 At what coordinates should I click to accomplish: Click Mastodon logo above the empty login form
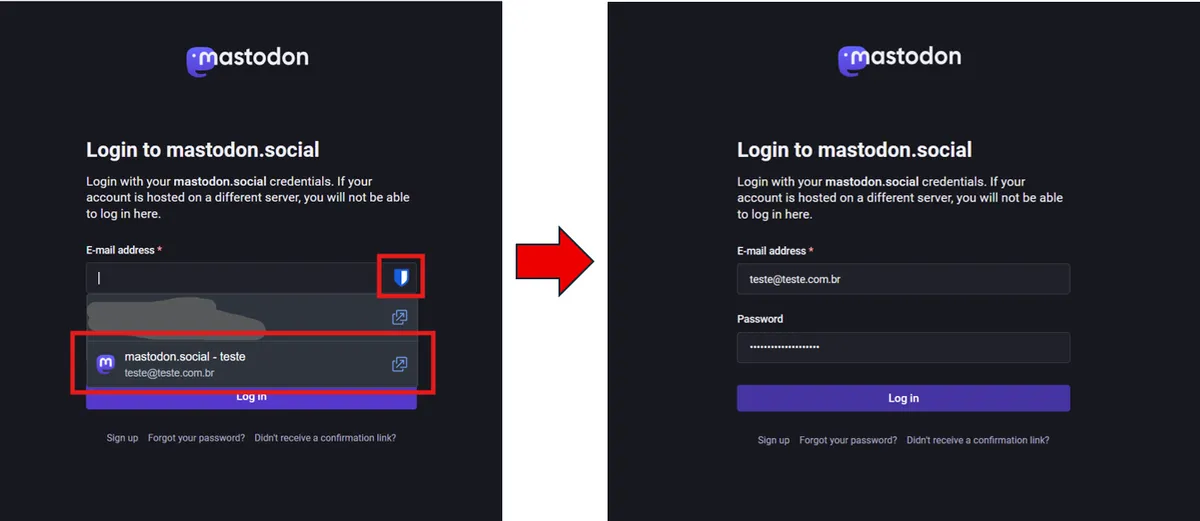click(247, 61)
